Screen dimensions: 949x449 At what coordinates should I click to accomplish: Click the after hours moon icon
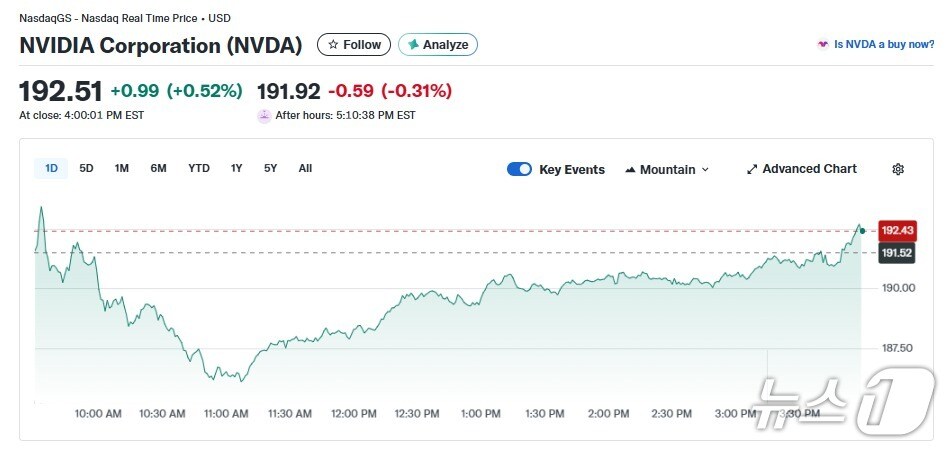pyautogui.click(x=264, y=115)
